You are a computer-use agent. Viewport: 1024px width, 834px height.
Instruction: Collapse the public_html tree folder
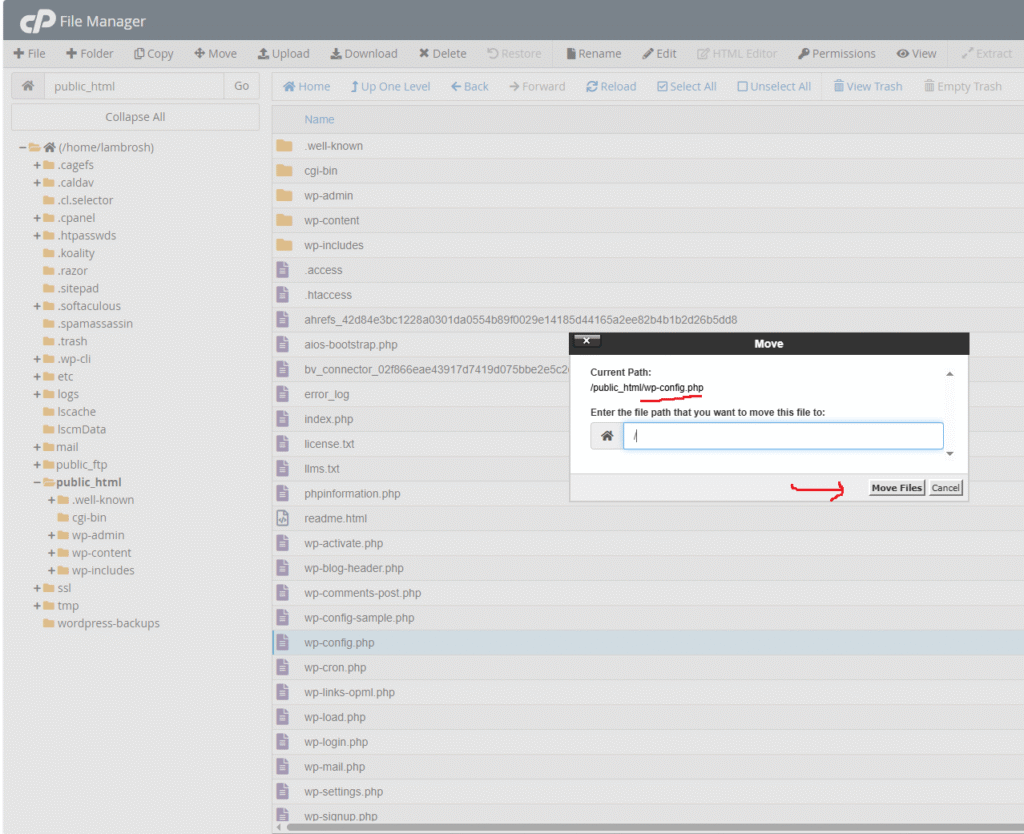[37, 482]
